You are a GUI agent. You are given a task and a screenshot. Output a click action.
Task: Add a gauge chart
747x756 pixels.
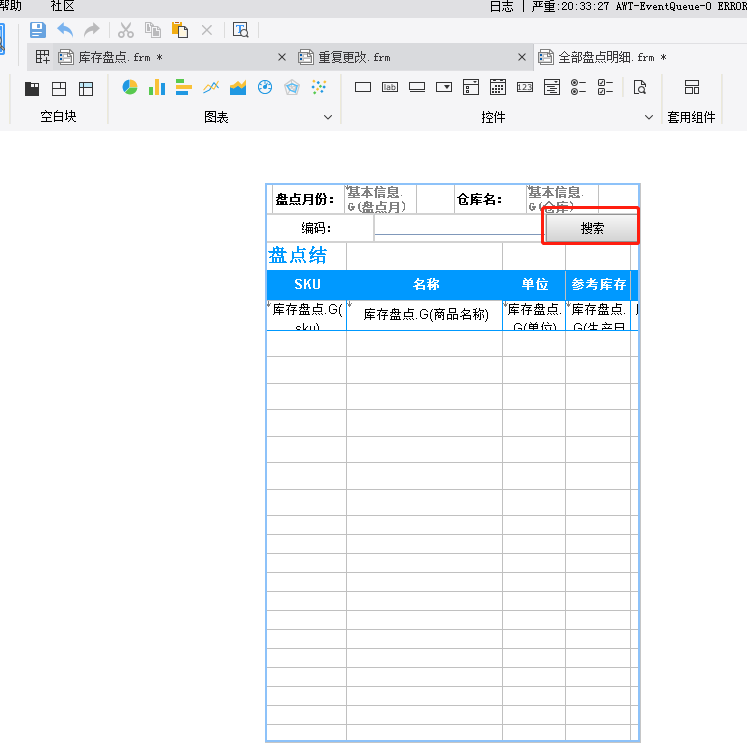(265, 88)
